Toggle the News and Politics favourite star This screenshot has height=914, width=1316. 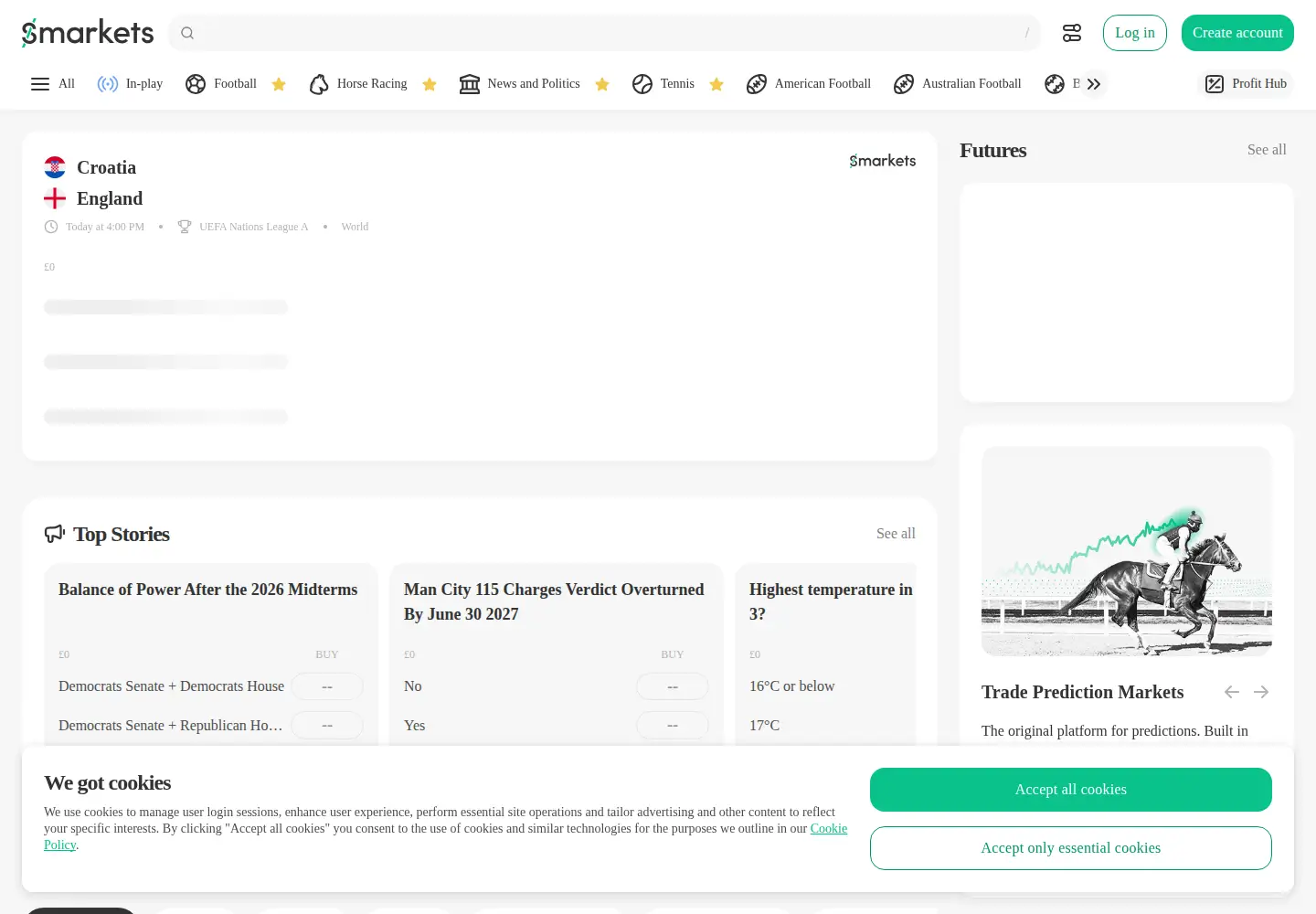602,84
